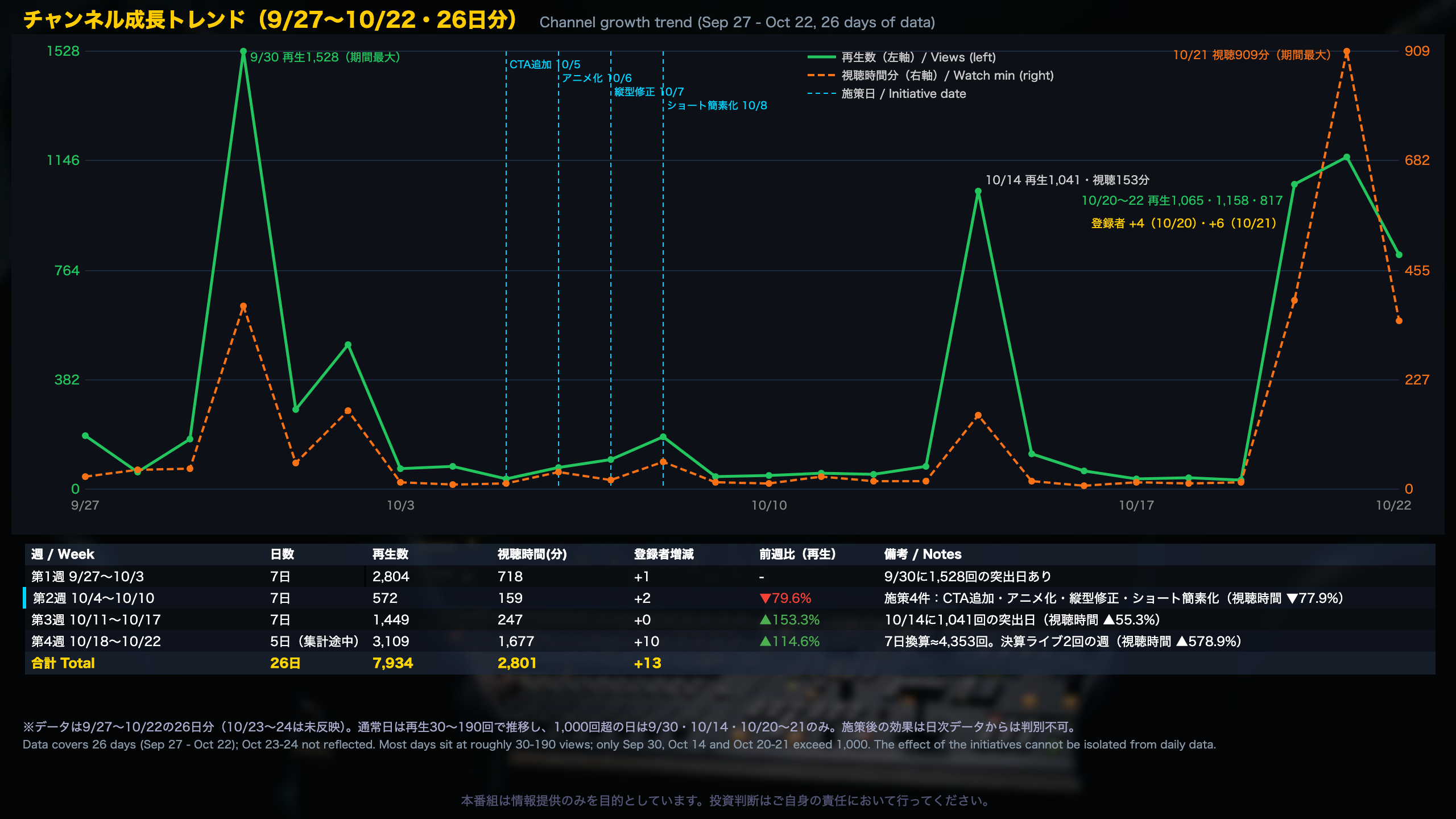Image resolution: width=1456 pixels, height=819 pixels.
Task: Click the 10/14 再生1,041 annotation text
Action: tap(1067, 180)
